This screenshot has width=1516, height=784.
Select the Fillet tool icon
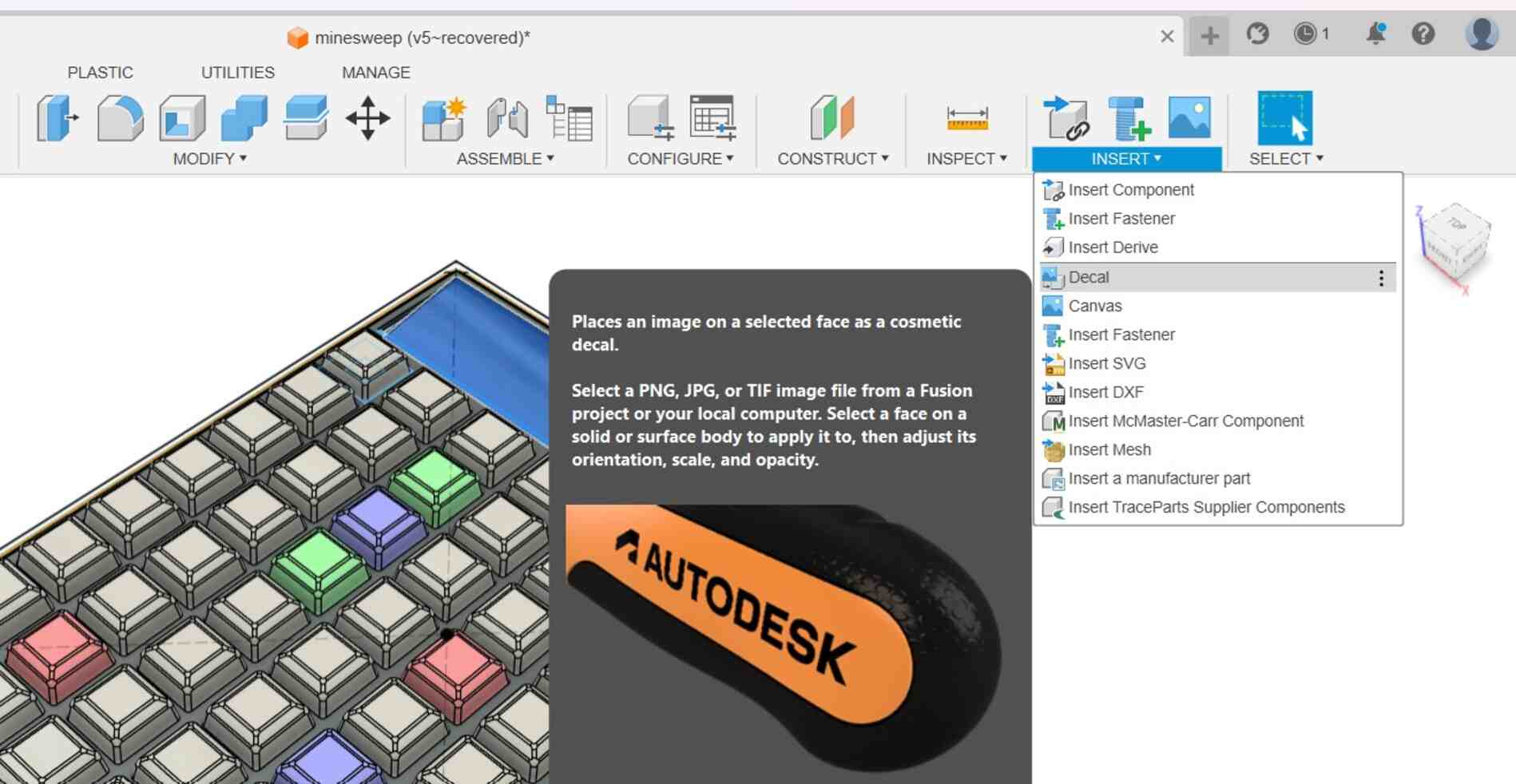point(120,118)
